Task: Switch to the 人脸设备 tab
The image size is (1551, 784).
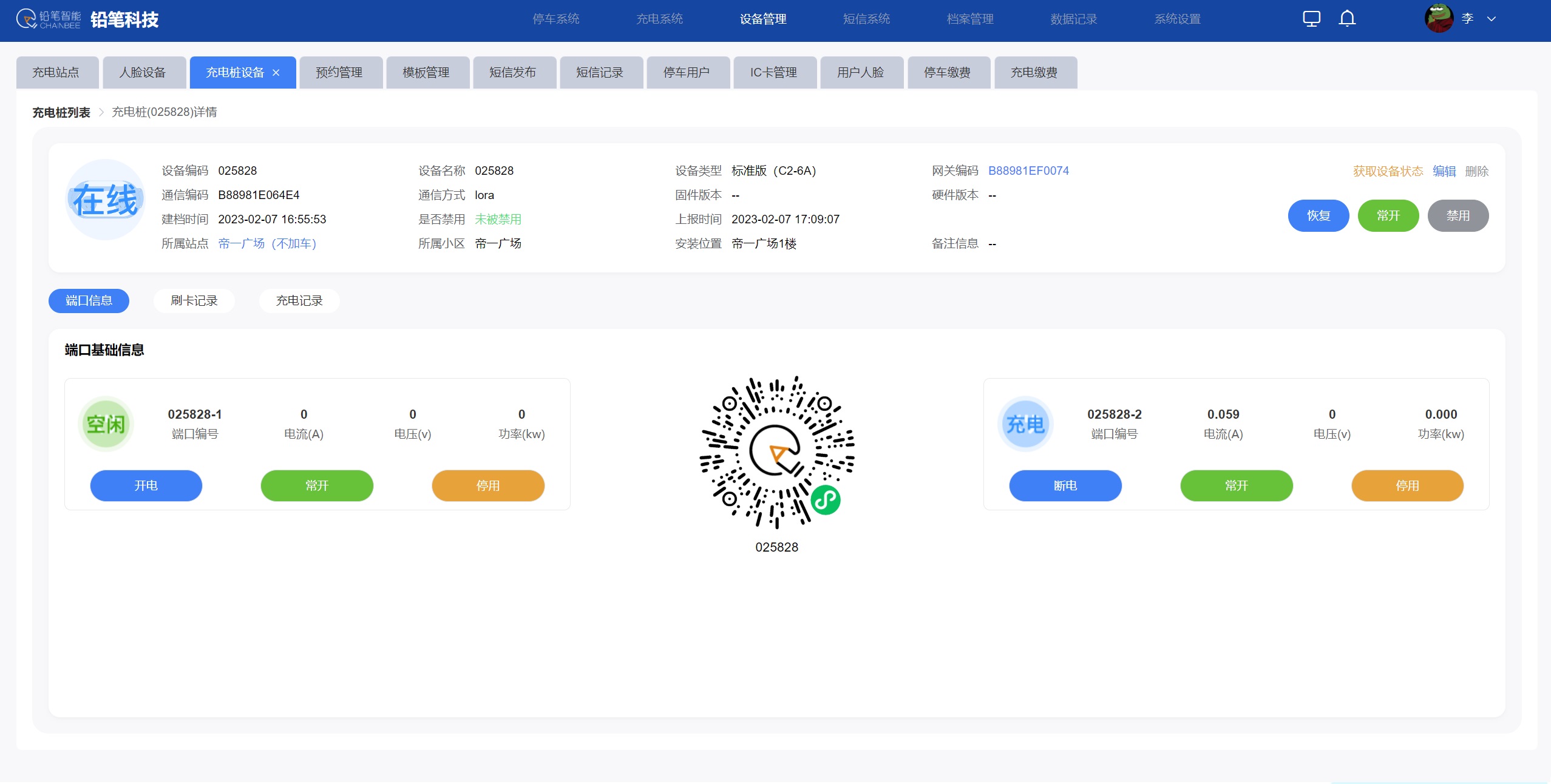Action: pyautogui.click(x=143, y=73)
